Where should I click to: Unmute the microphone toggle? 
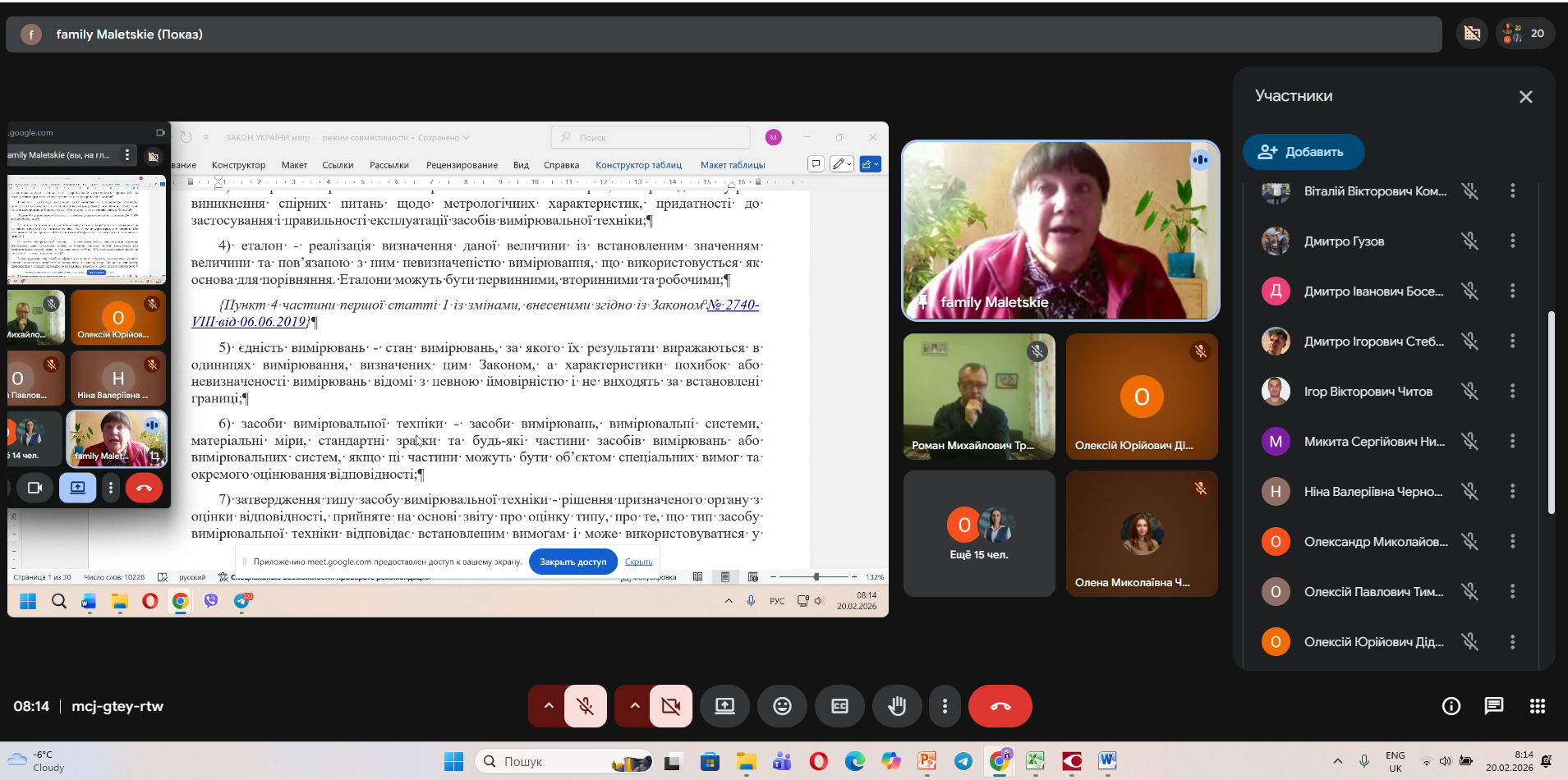[x=586, y=706]
